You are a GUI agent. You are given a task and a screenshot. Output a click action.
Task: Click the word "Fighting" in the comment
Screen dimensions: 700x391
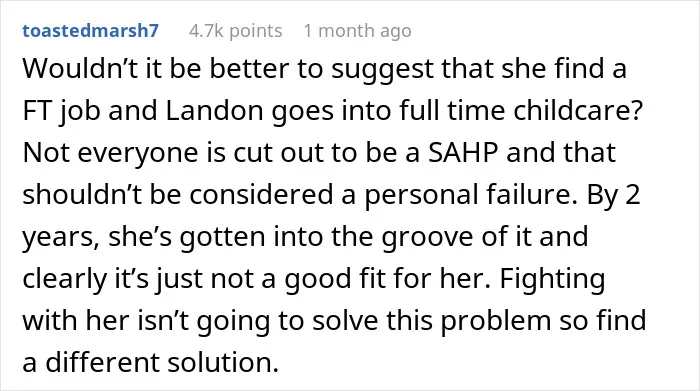552,279
